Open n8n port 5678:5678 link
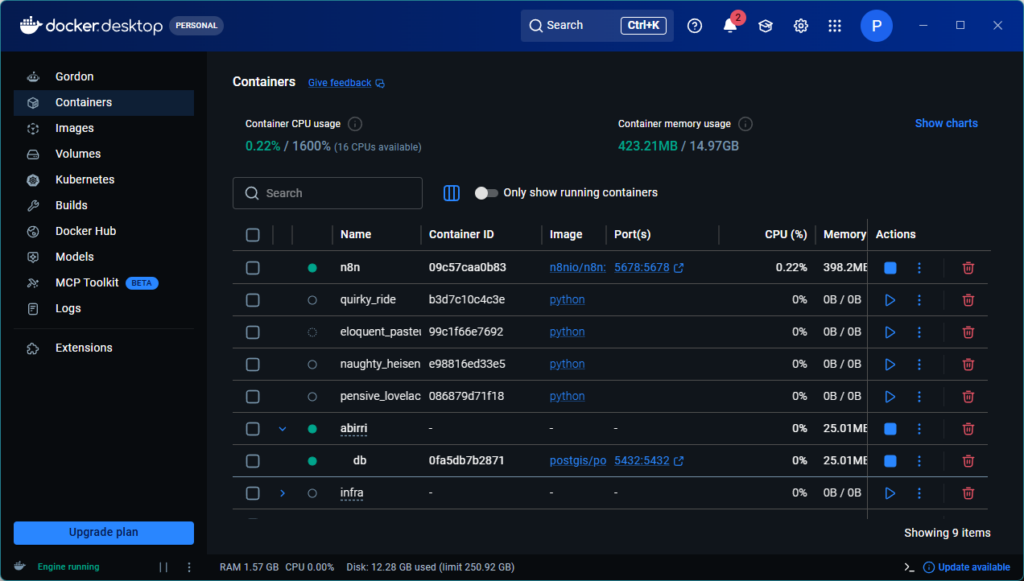Screen dimensions: 1024x581 pyautogui.click(x=648, y=268)
